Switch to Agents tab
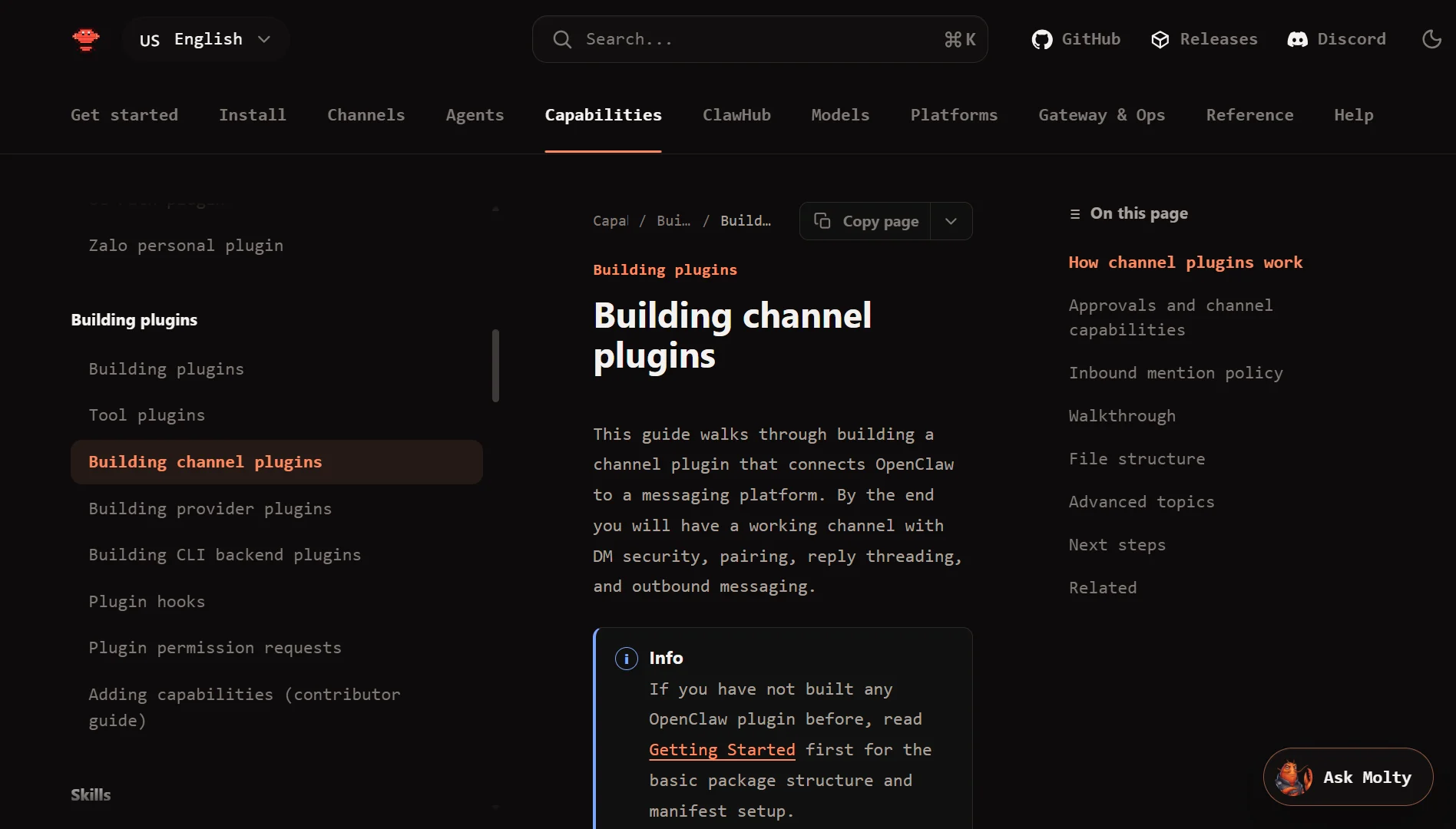Viewport: 1456px width, 829px height. 475,115
